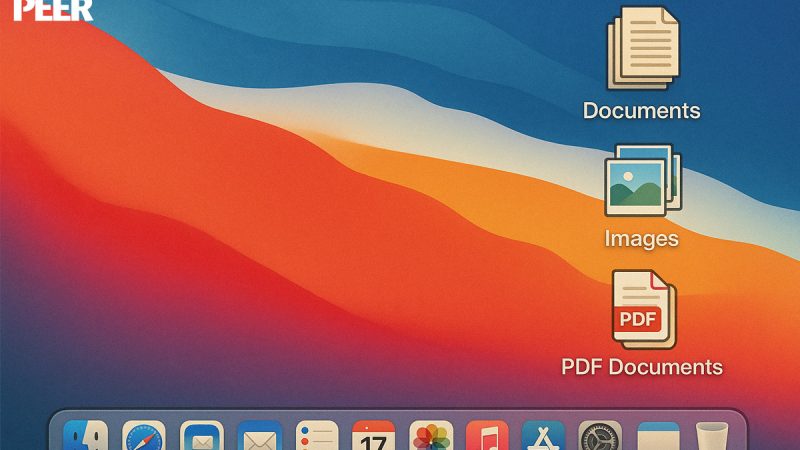Open Safari compass icon in Dock
The image size is (800, 450).
point(144,435)
